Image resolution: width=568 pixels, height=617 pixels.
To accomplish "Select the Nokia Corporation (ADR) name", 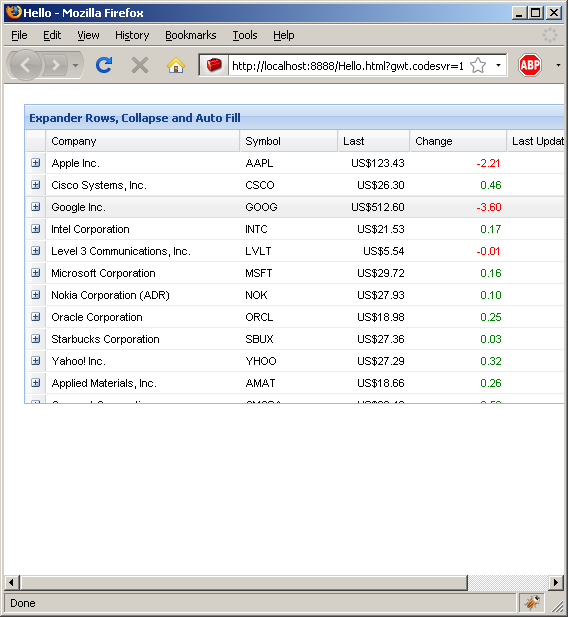I will pos(110,295).
